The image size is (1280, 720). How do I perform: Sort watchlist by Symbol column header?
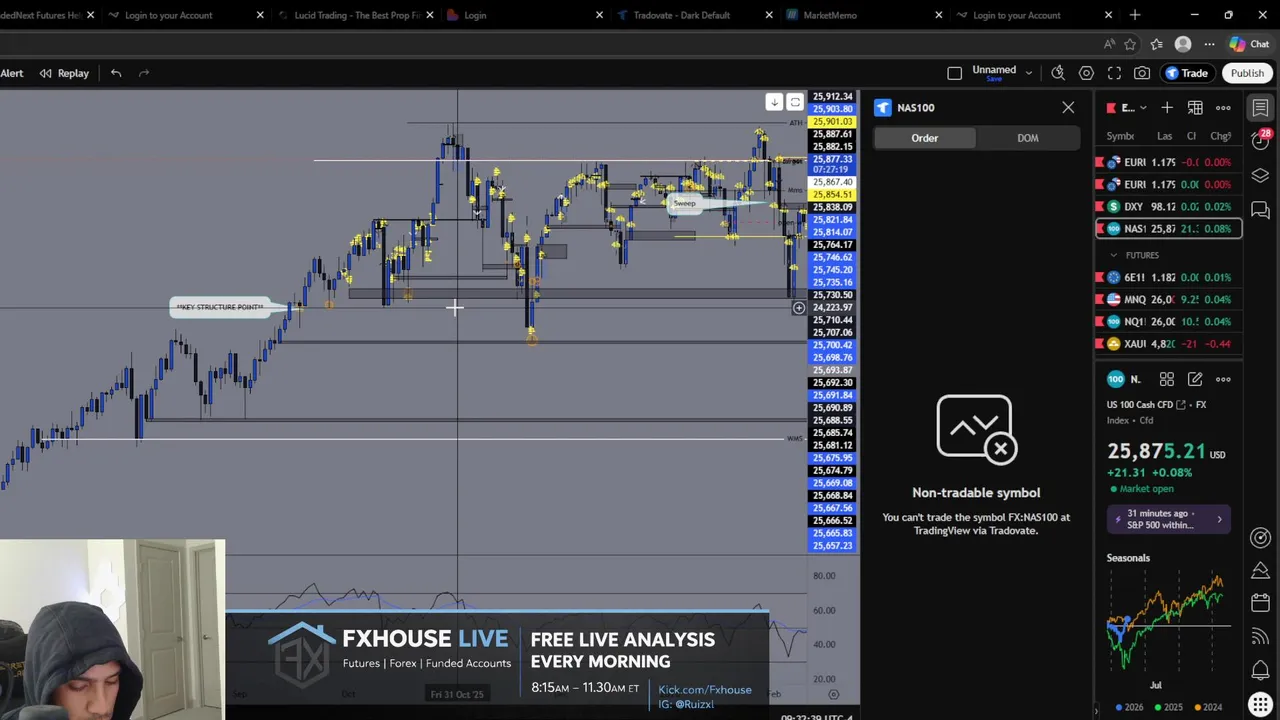pyautogui.click(x=1120, y=136)
